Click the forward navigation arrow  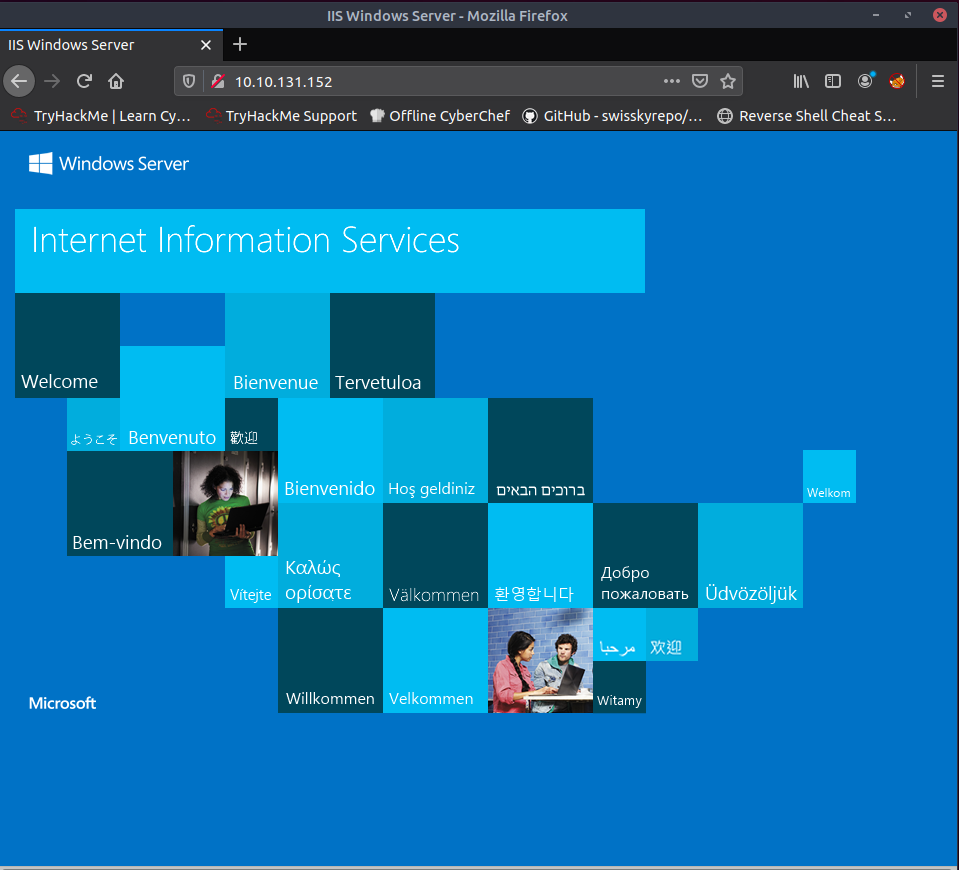click(52, 81)
